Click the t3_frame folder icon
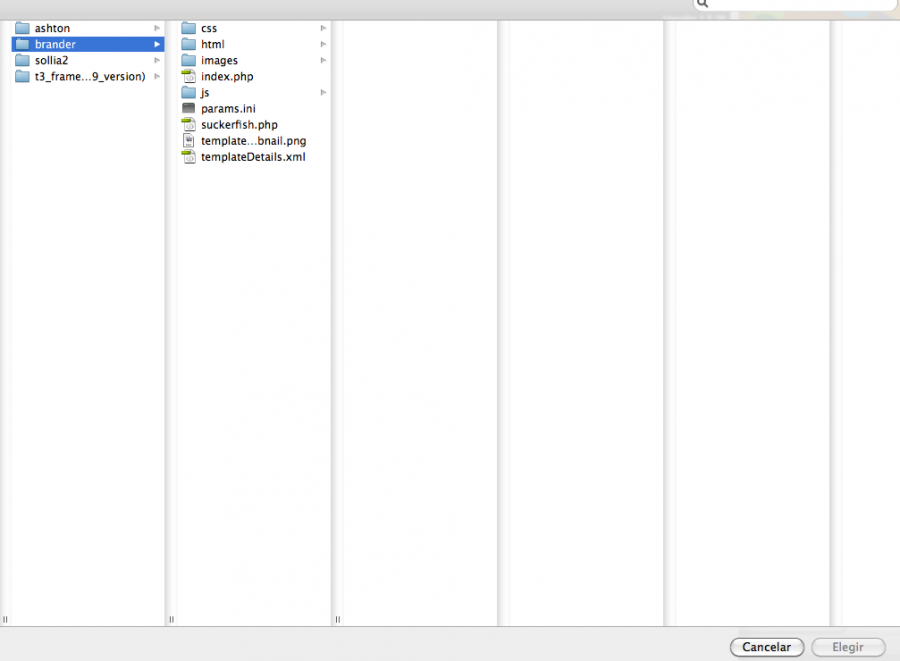The height and width of the screenshot is (661, 900). point(22,76)
